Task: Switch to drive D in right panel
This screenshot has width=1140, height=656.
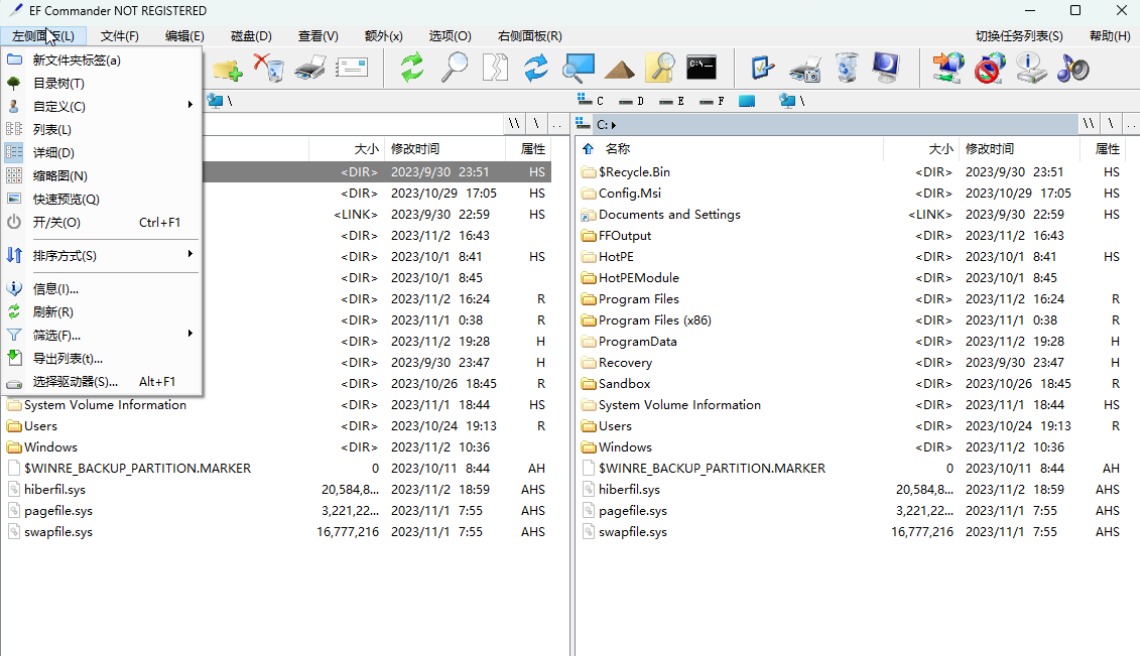Action: point(631,101)
